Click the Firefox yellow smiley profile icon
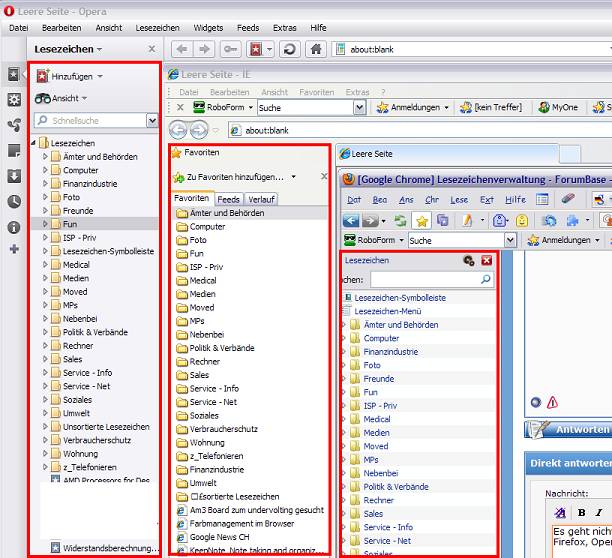 tap(522, 221)
